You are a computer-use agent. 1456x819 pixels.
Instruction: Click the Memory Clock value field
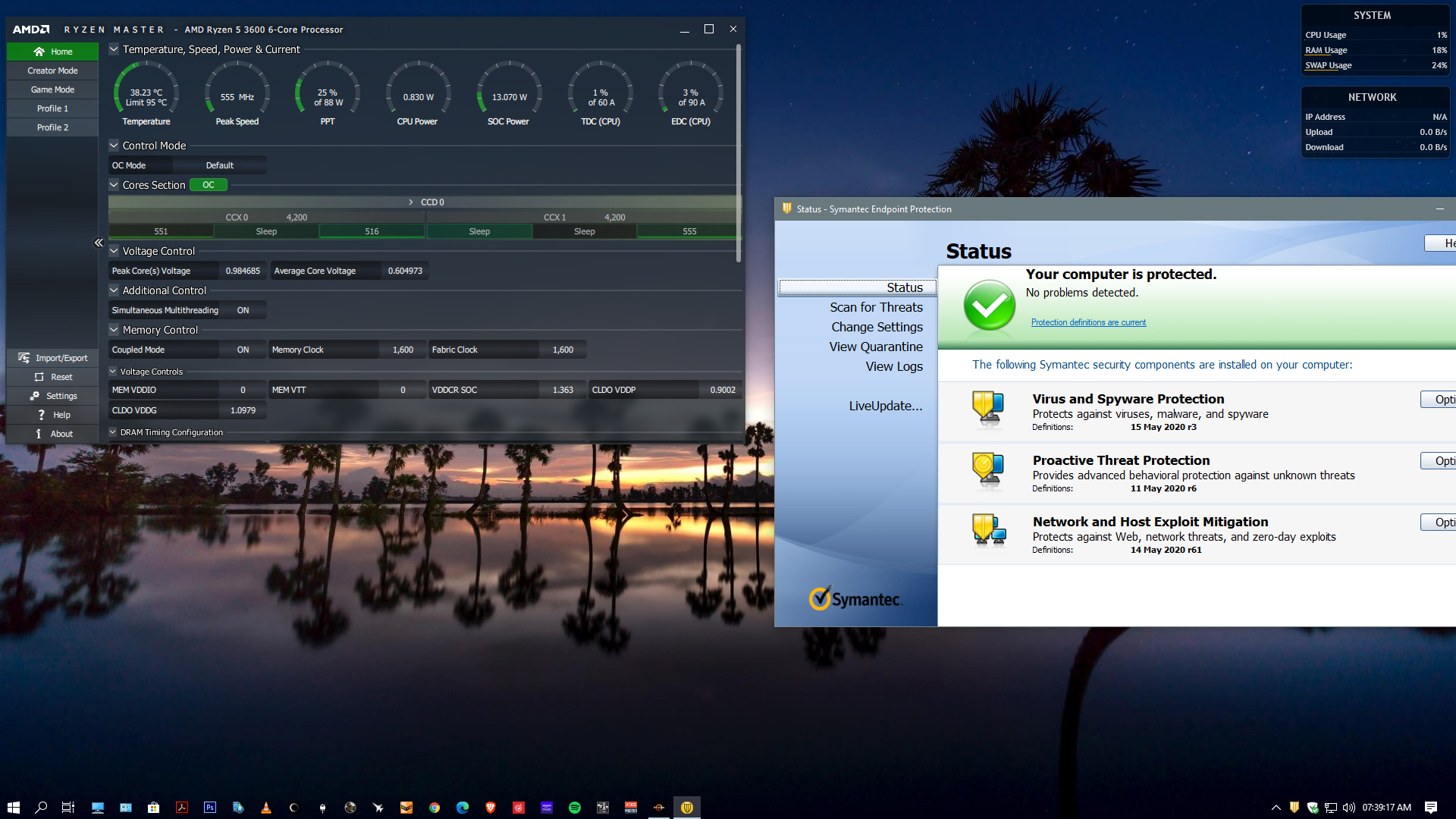pyautogui.click(x=403, y=350)
